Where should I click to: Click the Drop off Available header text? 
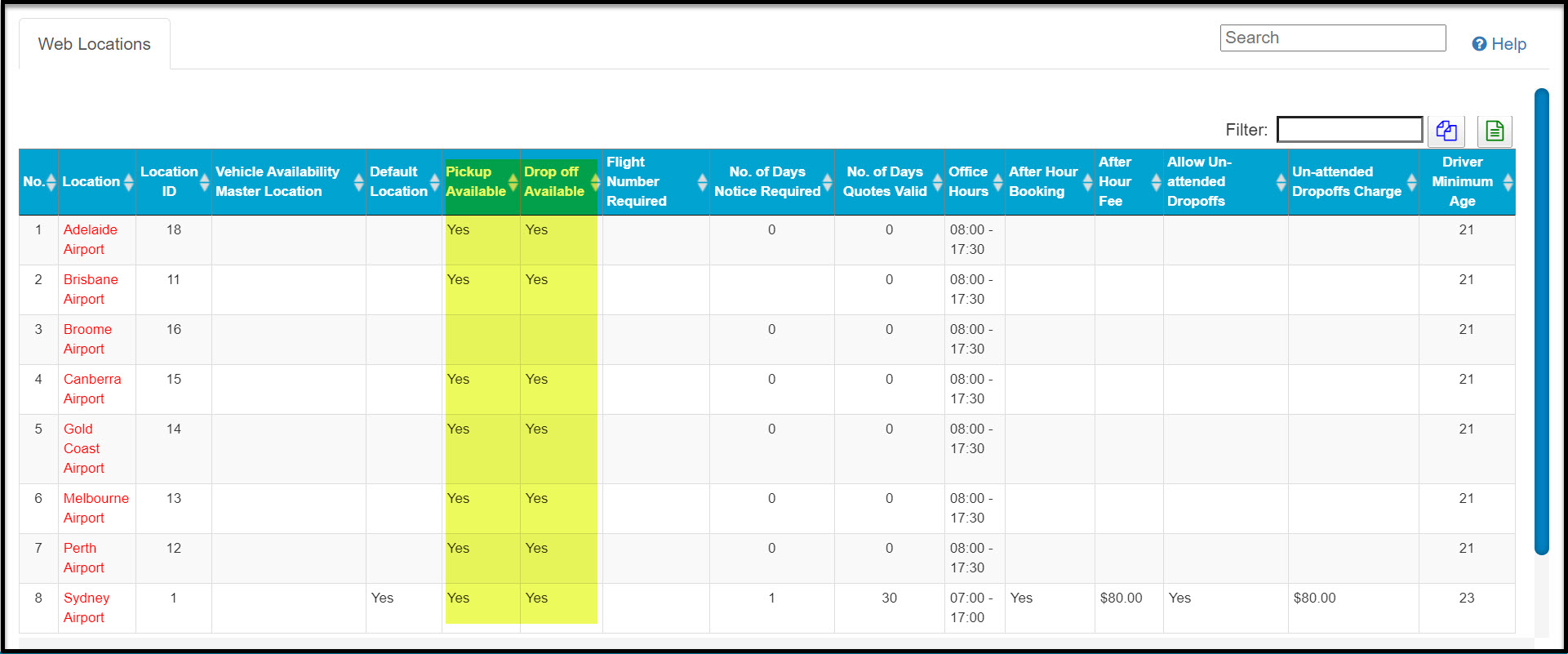554,182
